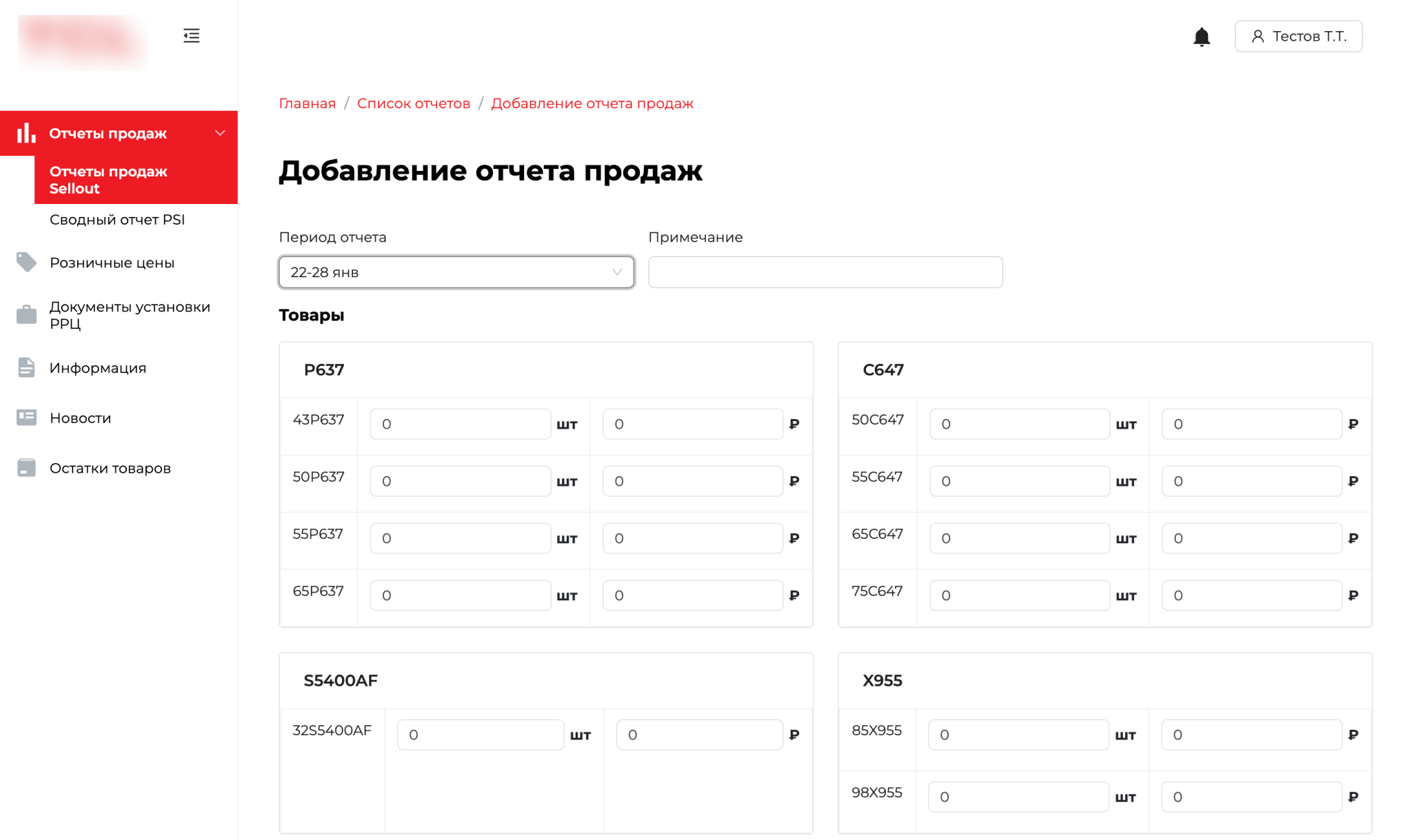Select the tag icon for Розничные цены
1412x840 pixels.
click(x=26, y=262)
